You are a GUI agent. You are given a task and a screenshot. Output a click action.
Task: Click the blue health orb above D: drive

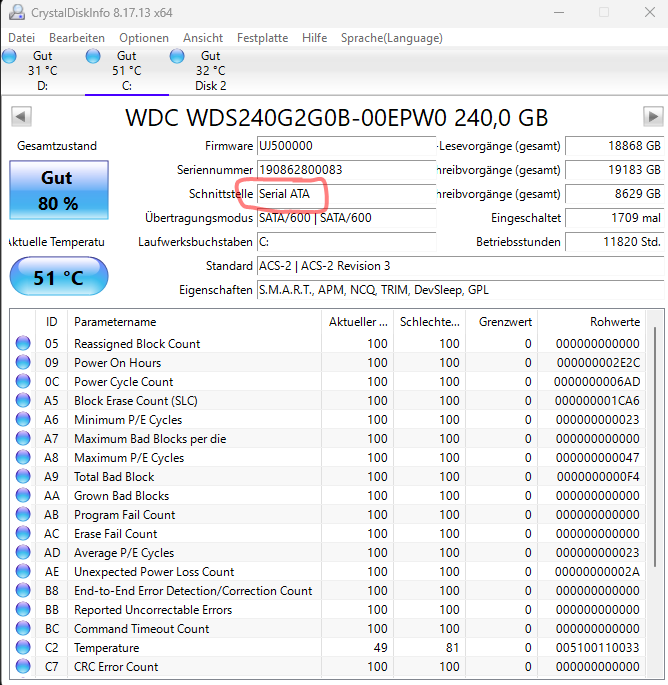pos(9,56)
